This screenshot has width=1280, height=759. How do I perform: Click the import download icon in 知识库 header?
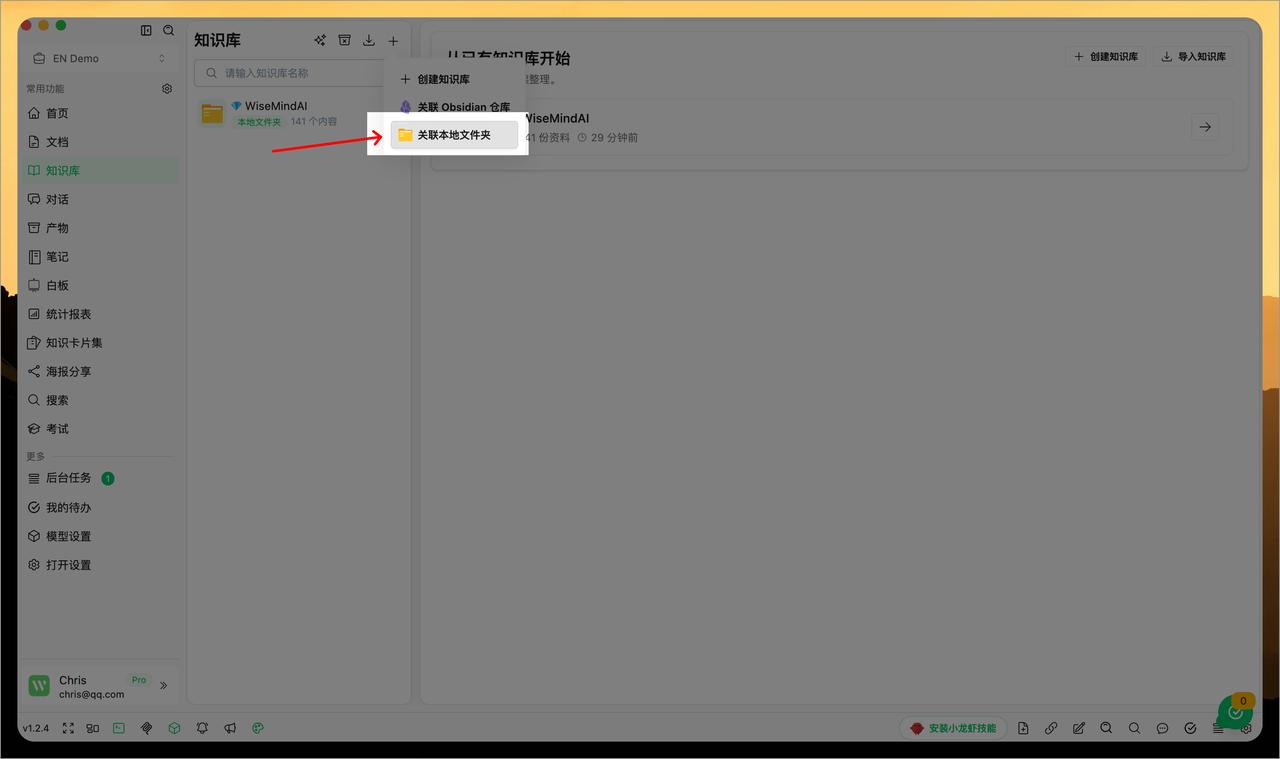(x=369, y=41)
